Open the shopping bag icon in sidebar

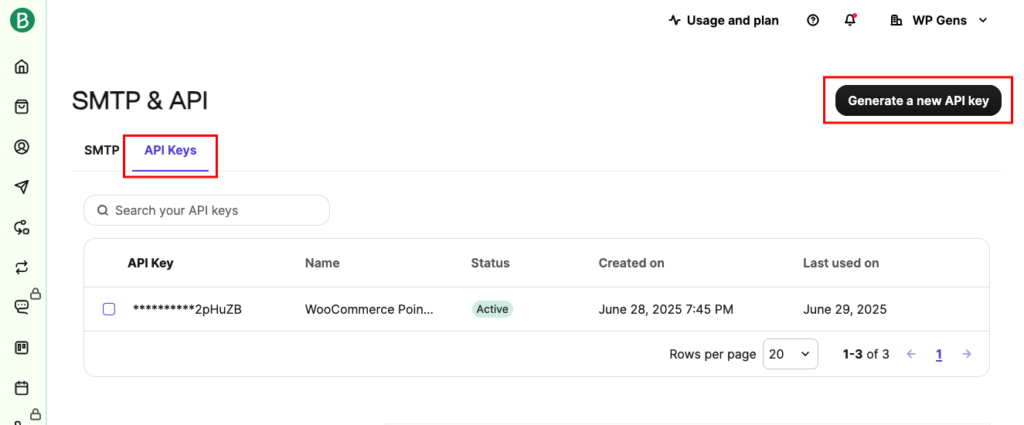tap(22, 107)
